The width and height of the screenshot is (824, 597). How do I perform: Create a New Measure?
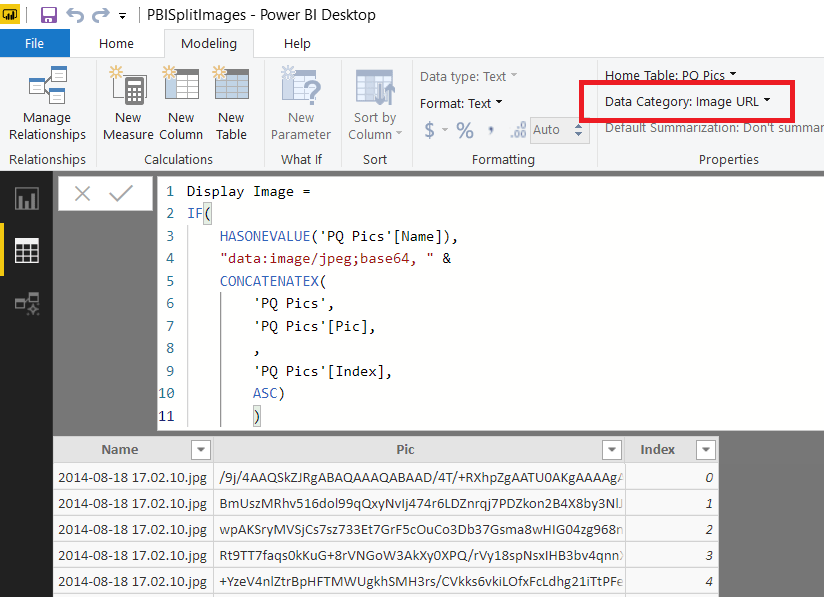[128, 104]
